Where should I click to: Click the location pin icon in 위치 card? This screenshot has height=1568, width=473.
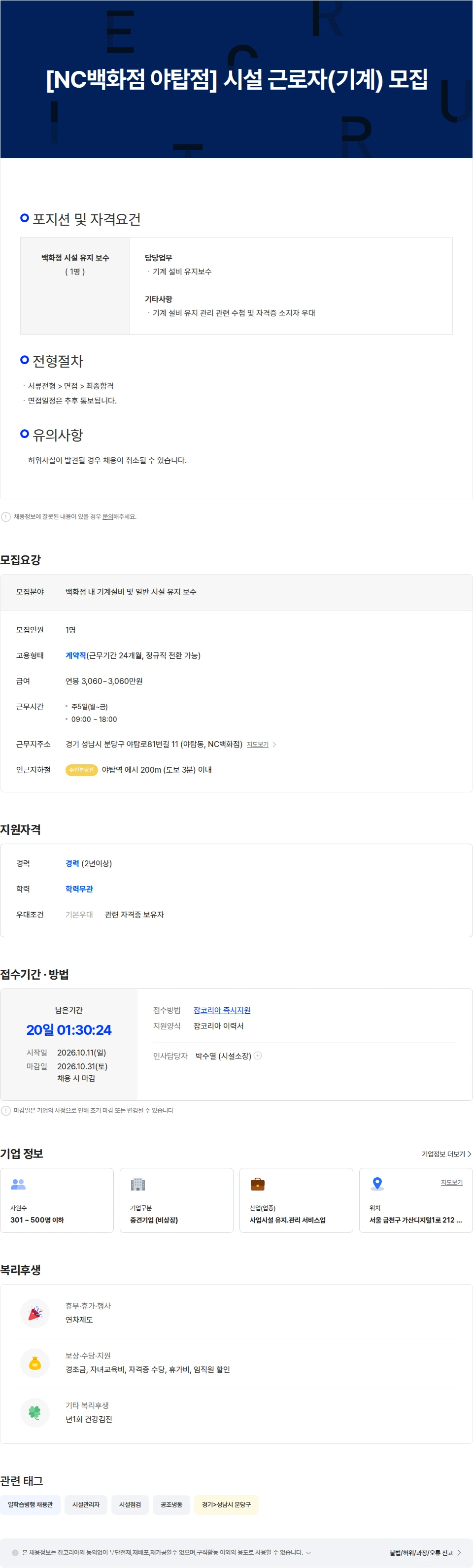coord(377,1184)
